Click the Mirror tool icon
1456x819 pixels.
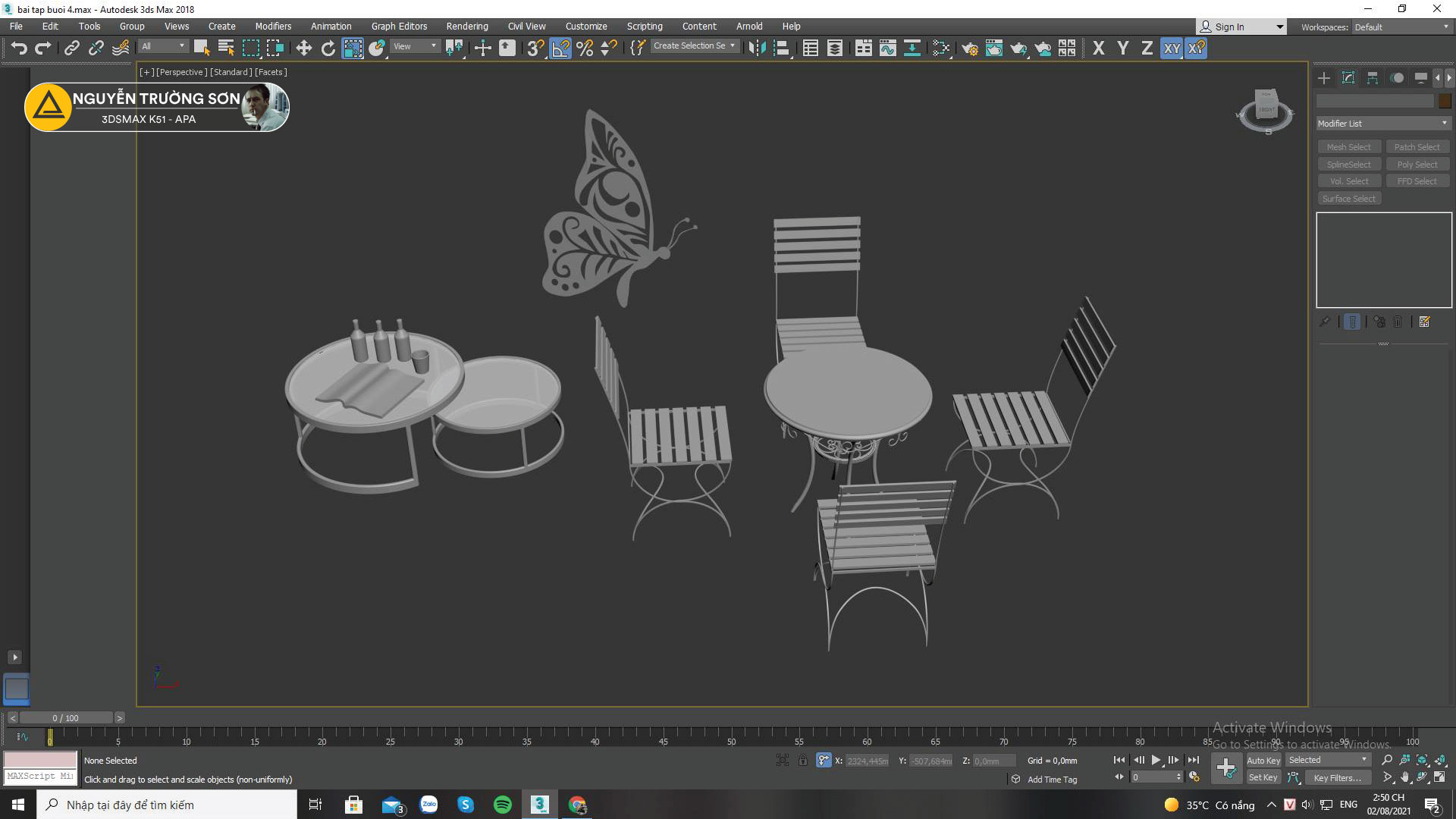(x=756, y=49)
